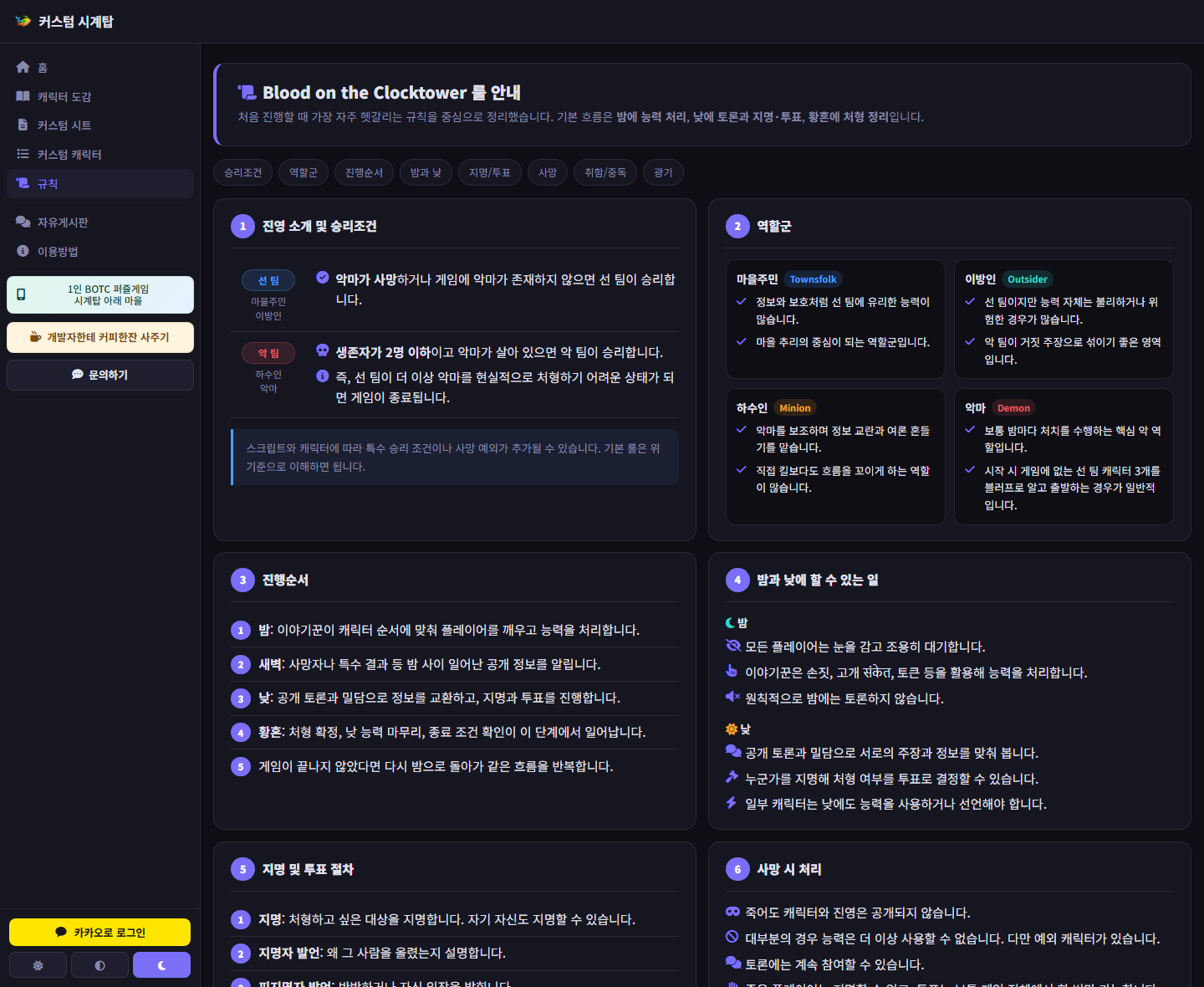Open the 사망 chip
Viewport: 1204px width, 987px height.
coord(548,172)
